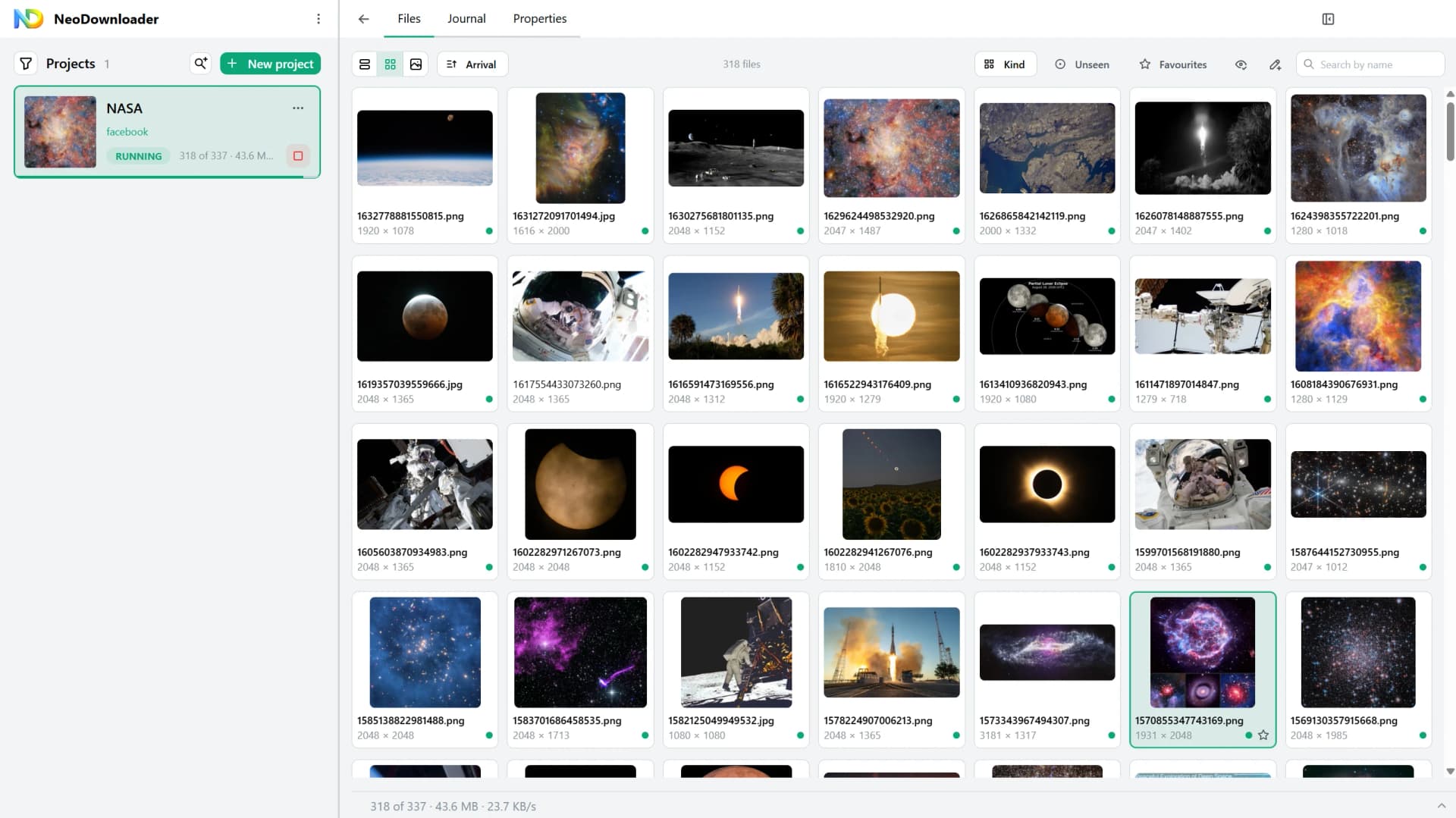Expand the status bar chevron
Viewport: 1456px width, 818px height.
point(1442,806)
